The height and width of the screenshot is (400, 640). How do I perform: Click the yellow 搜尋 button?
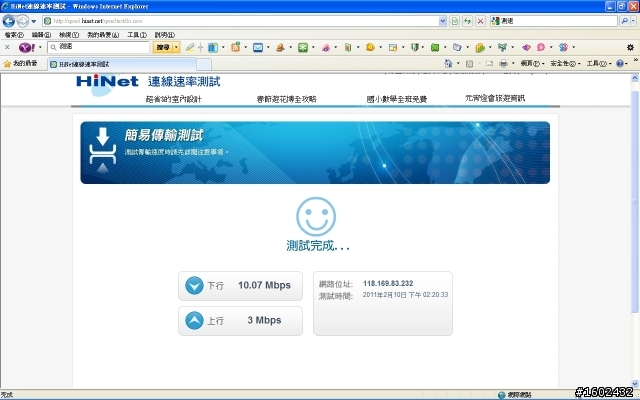[163, 47]
